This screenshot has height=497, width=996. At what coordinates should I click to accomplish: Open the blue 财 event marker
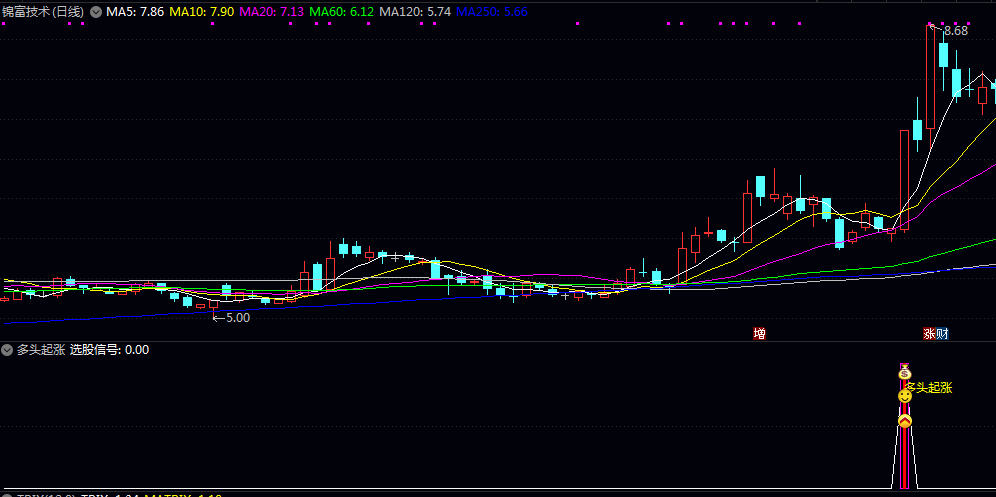942,334
